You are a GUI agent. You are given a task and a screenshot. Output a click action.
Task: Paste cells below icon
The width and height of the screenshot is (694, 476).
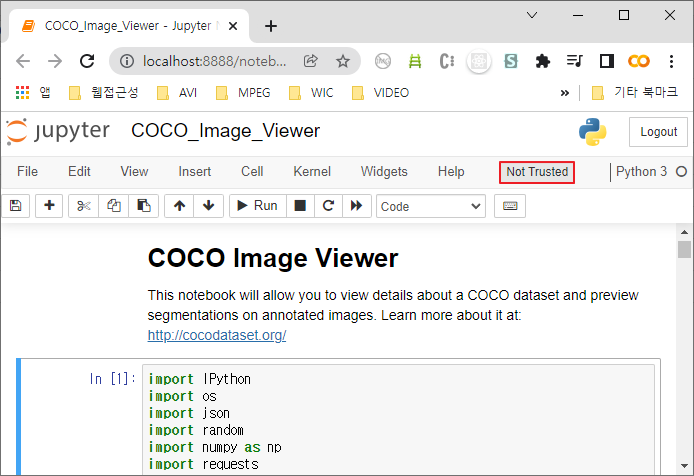click(x=143, y=206)
